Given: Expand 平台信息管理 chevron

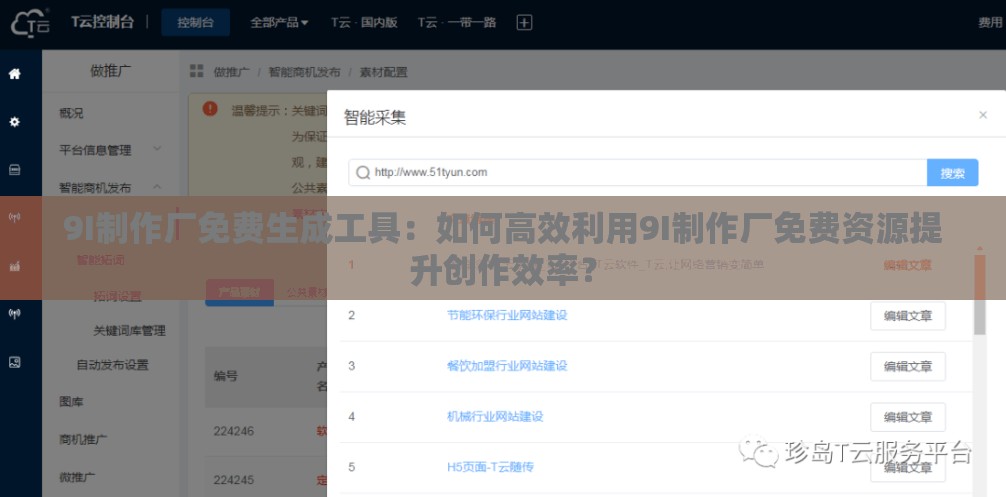Looking at the screenshot, I should coord(157,149).
